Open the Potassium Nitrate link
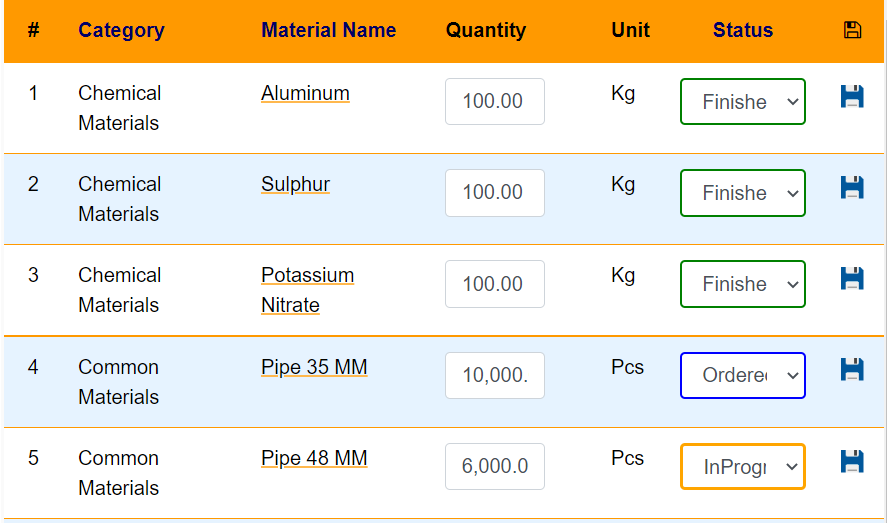Screen dimensions: 887x523 pyautogui.click(x=307, y=290)
